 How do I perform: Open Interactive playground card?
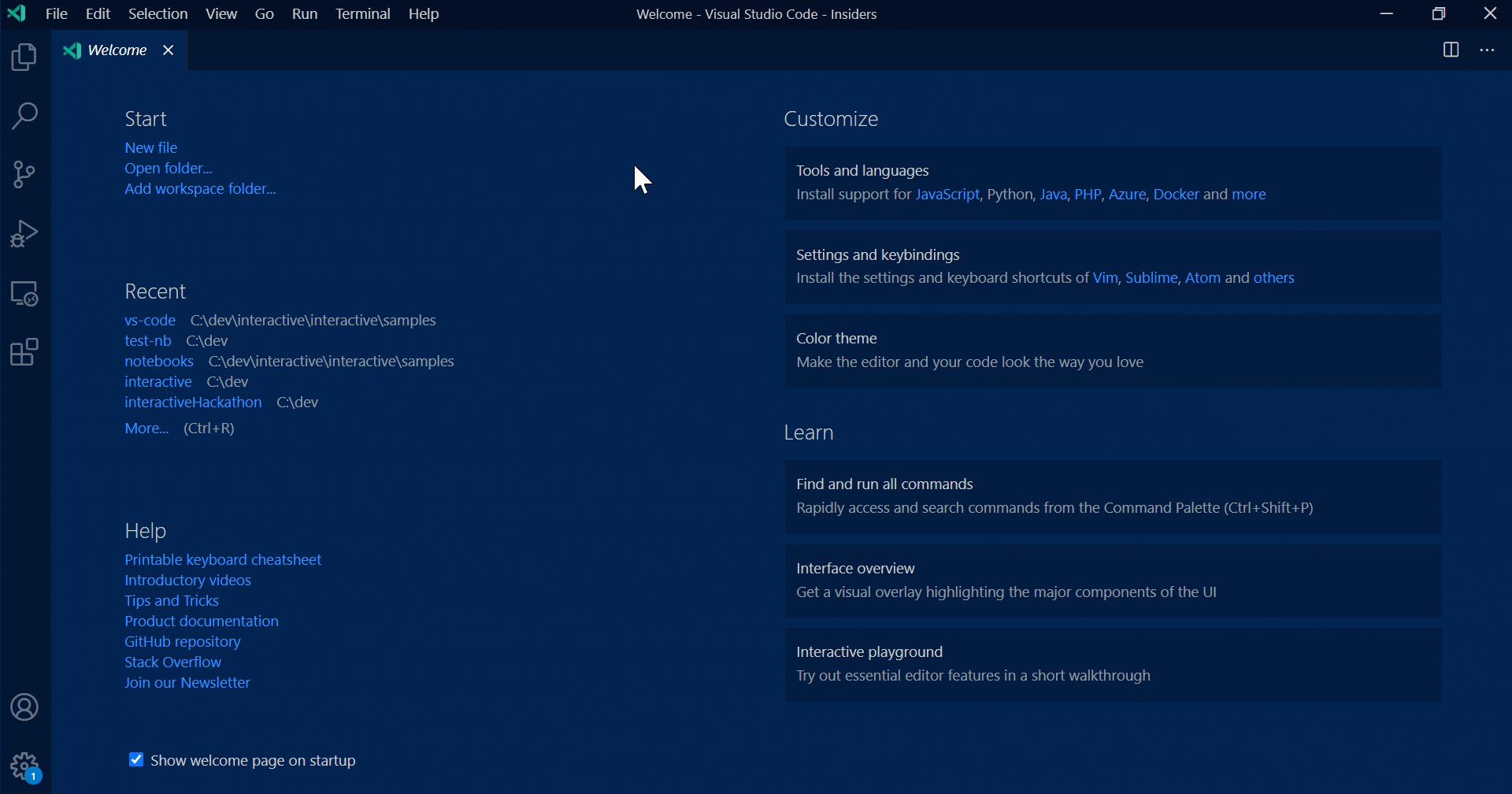tap(1114, 666)
